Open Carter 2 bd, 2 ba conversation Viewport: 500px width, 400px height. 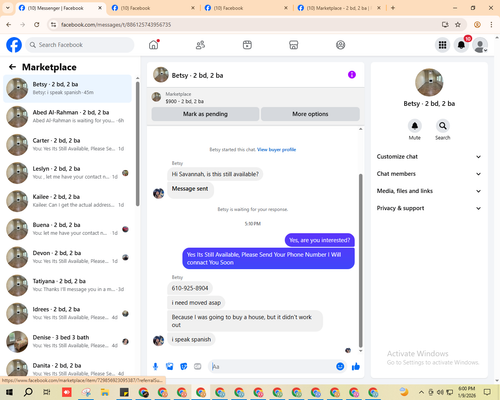pyautogui.click(x=68, y=145)
